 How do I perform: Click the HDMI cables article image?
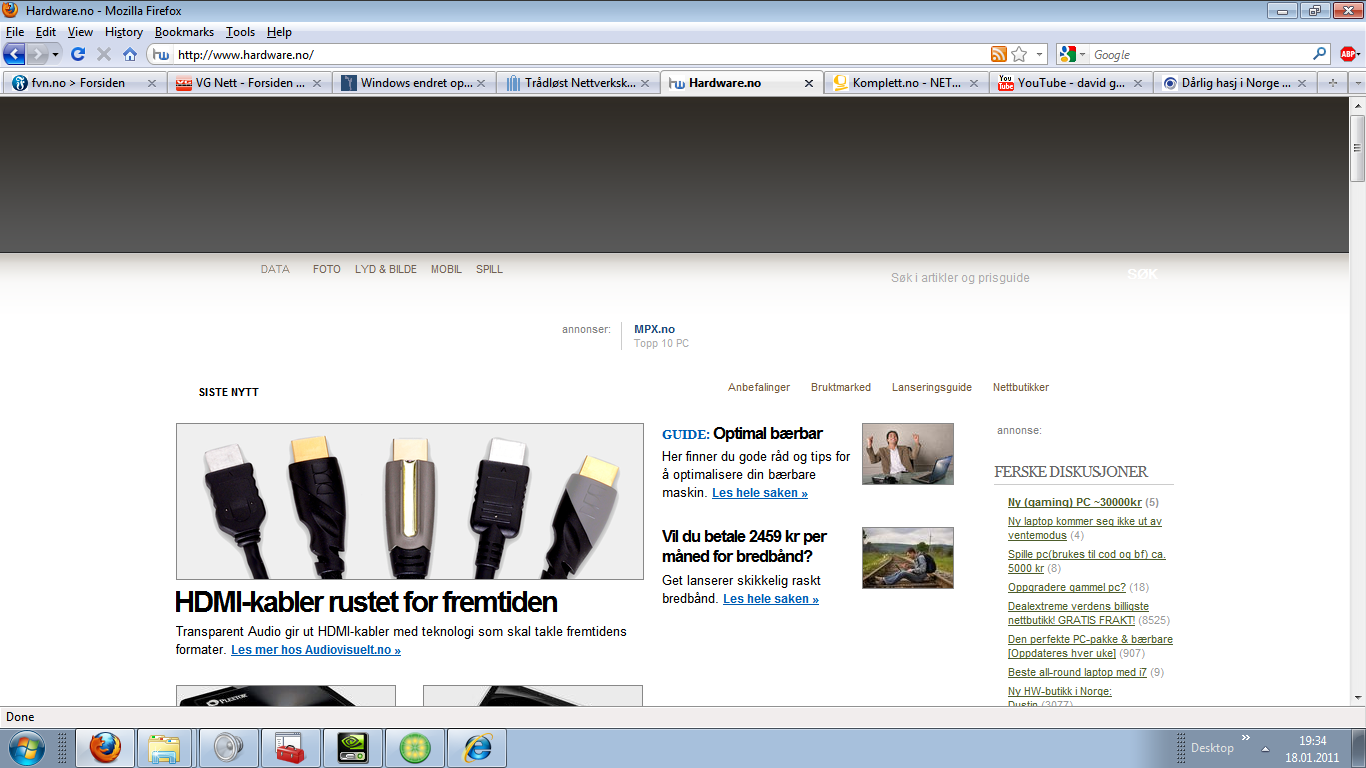[410, 501]
